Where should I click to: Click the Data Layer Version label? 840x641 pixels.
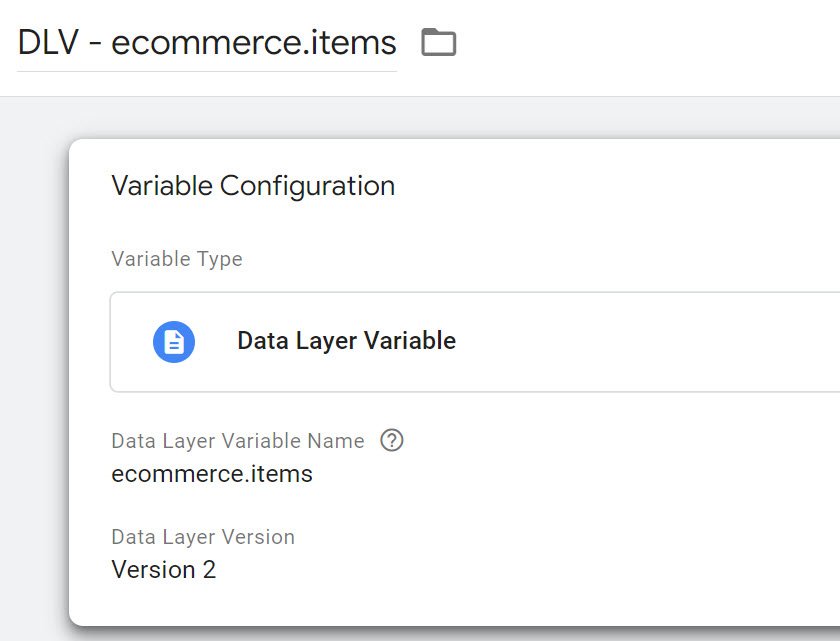(x=203, y=537)
